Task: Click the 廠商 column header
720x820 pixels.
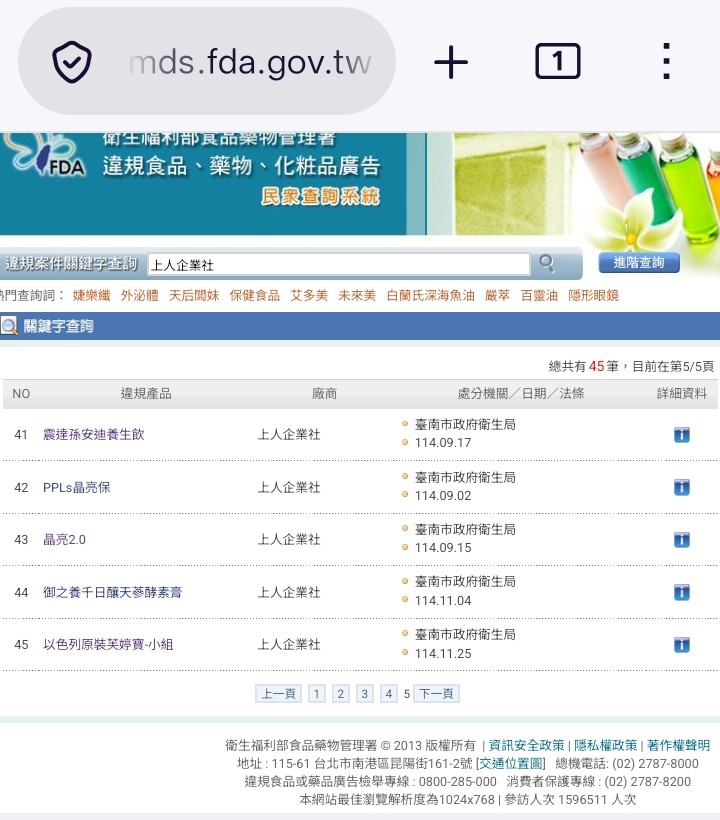Action: point(324,393)
